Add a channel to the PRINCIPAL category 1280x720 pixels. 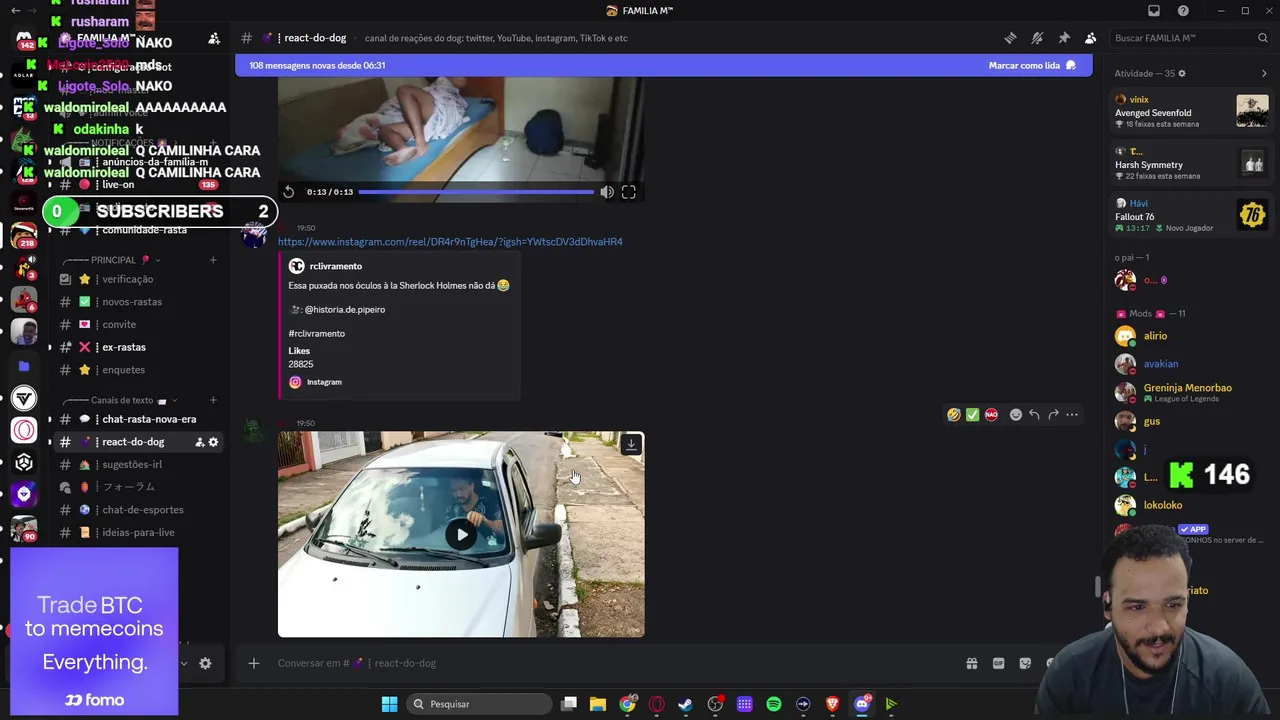(213, 260)
